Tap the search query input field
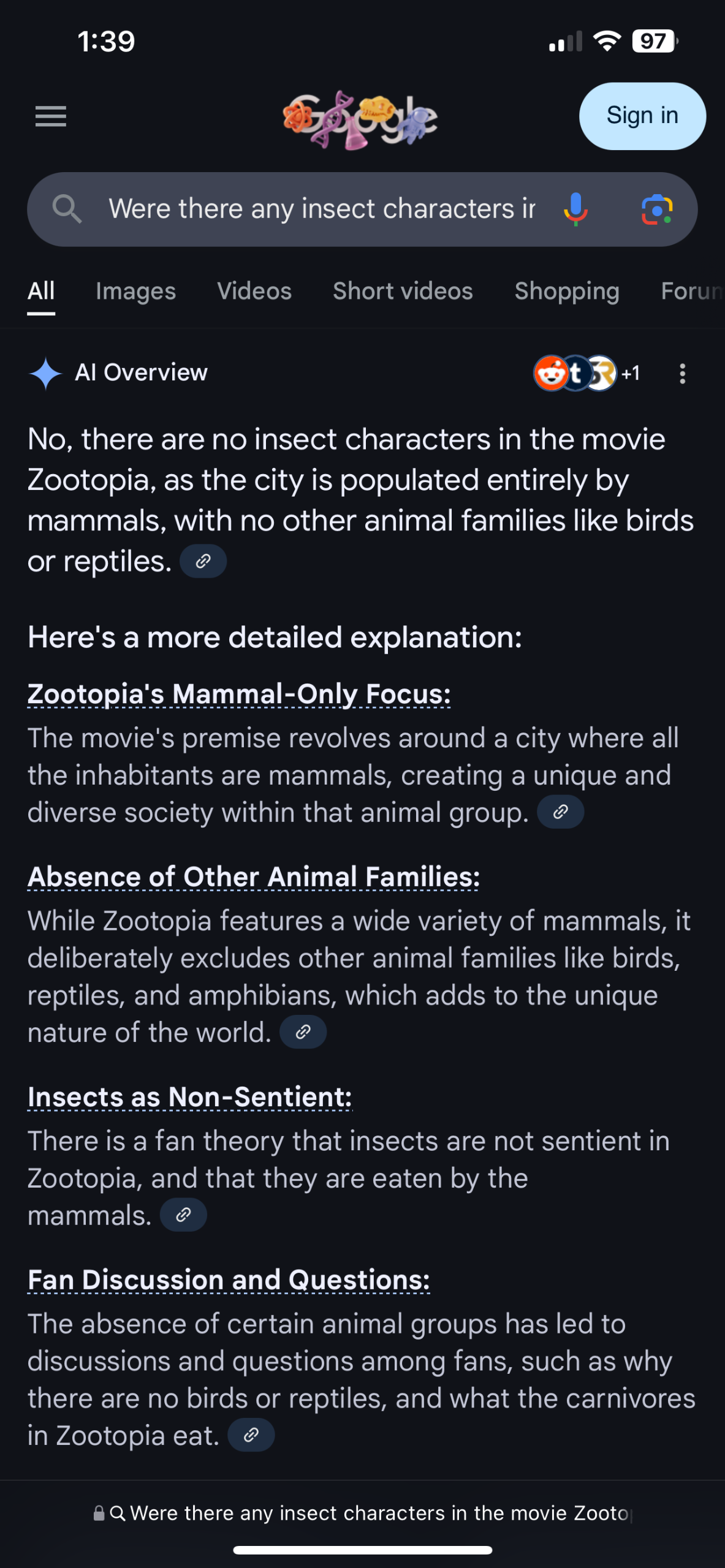 (322, 209)
